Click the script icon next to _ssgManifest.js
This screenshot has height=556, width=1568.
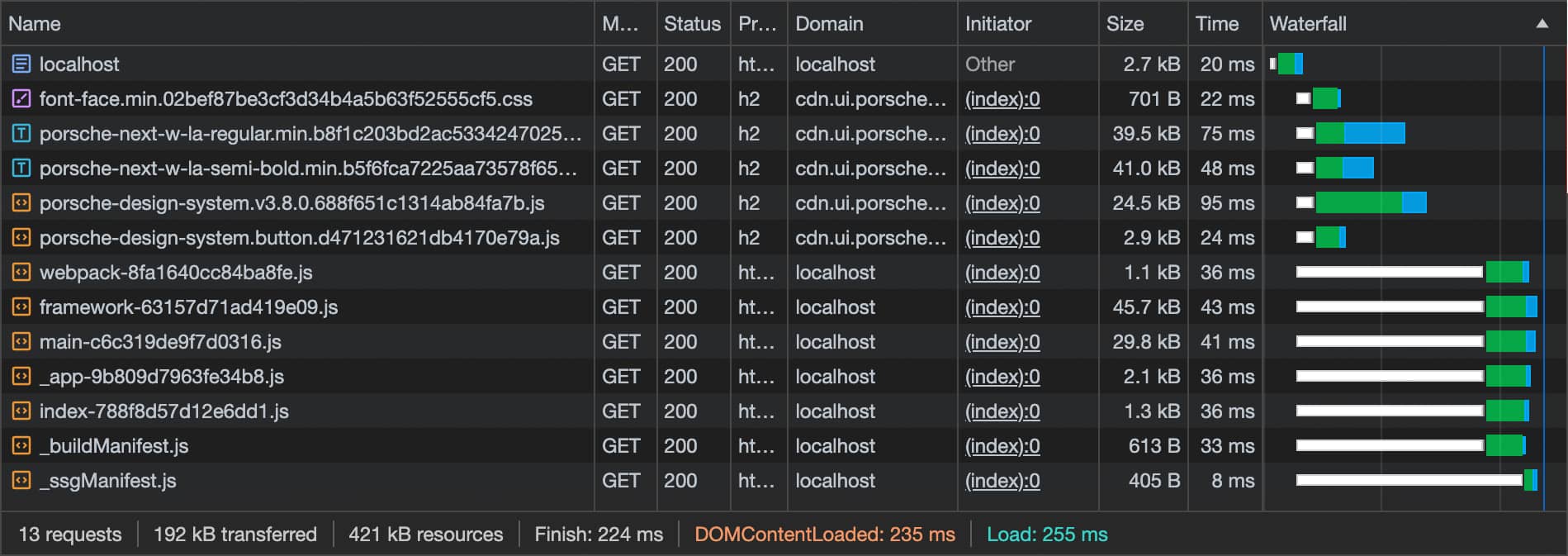20,480
